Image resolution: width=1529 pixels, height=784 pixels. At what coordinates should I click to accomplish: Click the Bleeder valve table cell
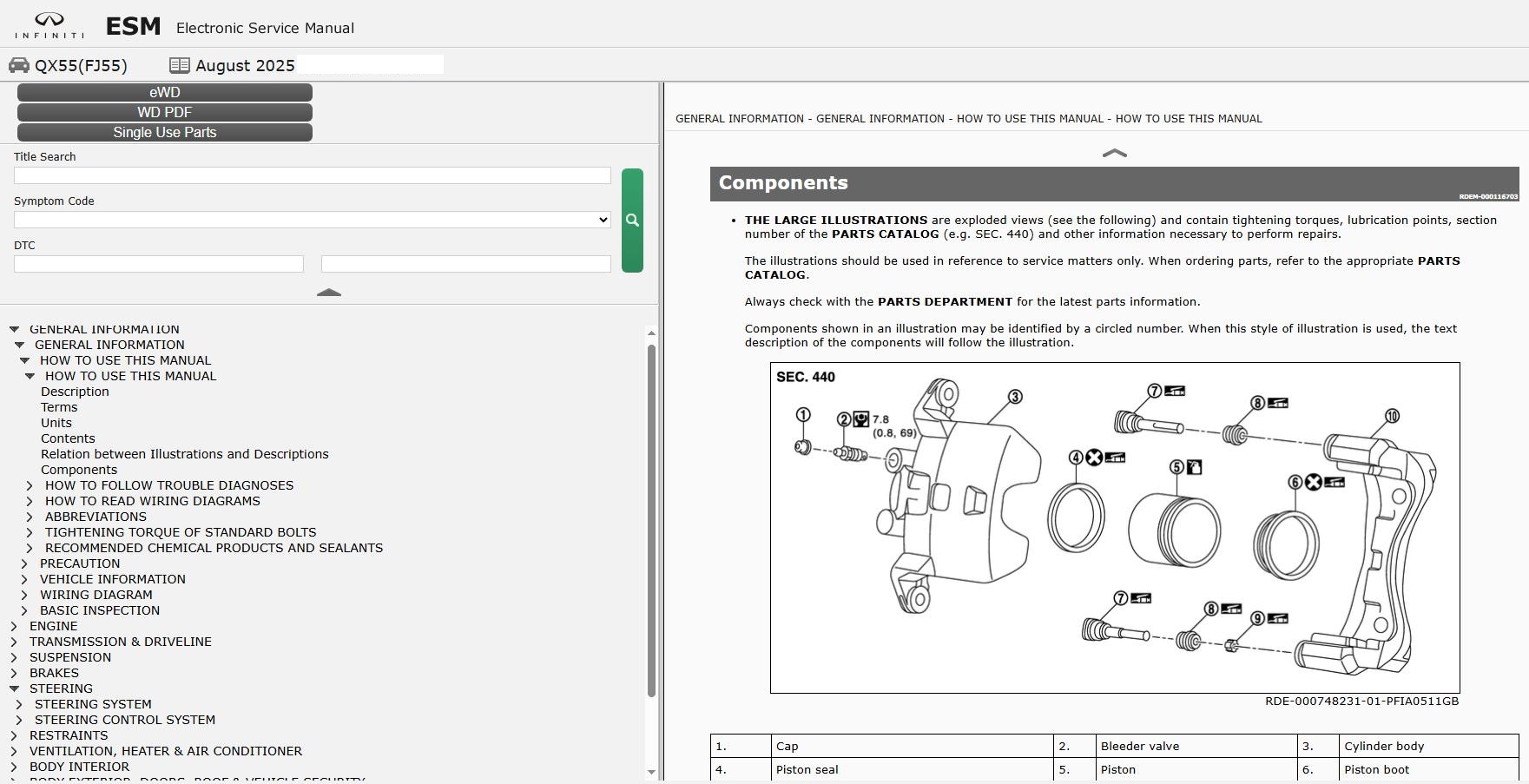coord(1196,746)
